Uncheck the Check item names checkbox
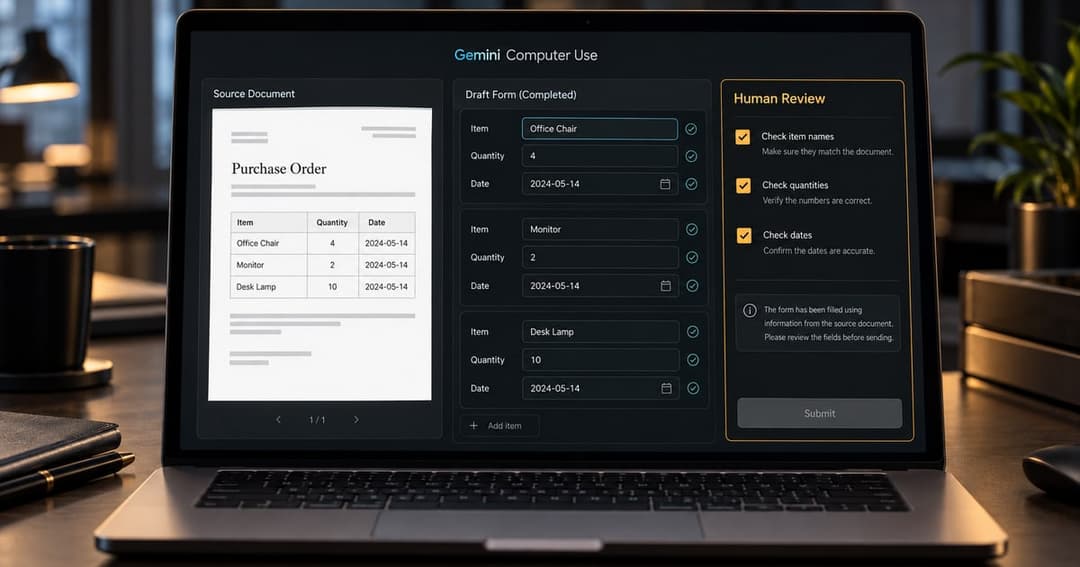 pyautogui.click(x=742, y=136)
